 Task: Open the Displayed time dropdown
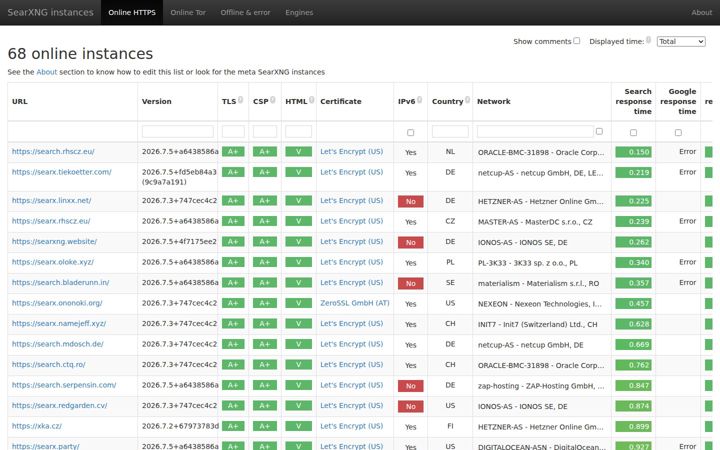point(681,41)
